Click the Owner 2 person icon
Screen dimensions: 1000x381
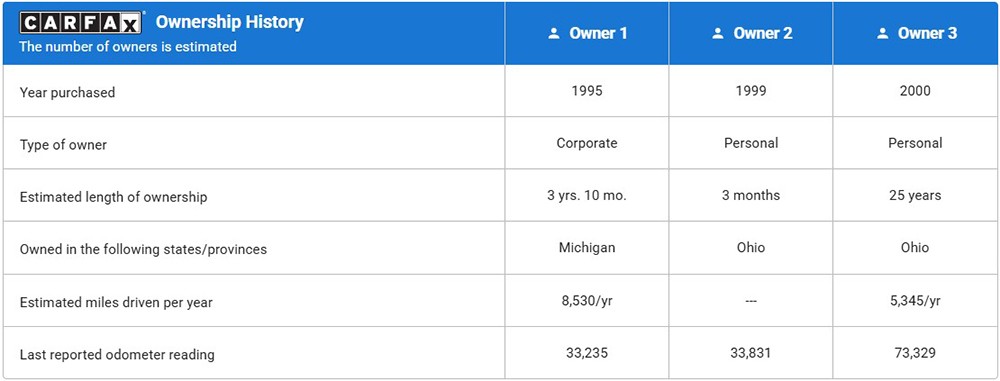coord(718,34)
